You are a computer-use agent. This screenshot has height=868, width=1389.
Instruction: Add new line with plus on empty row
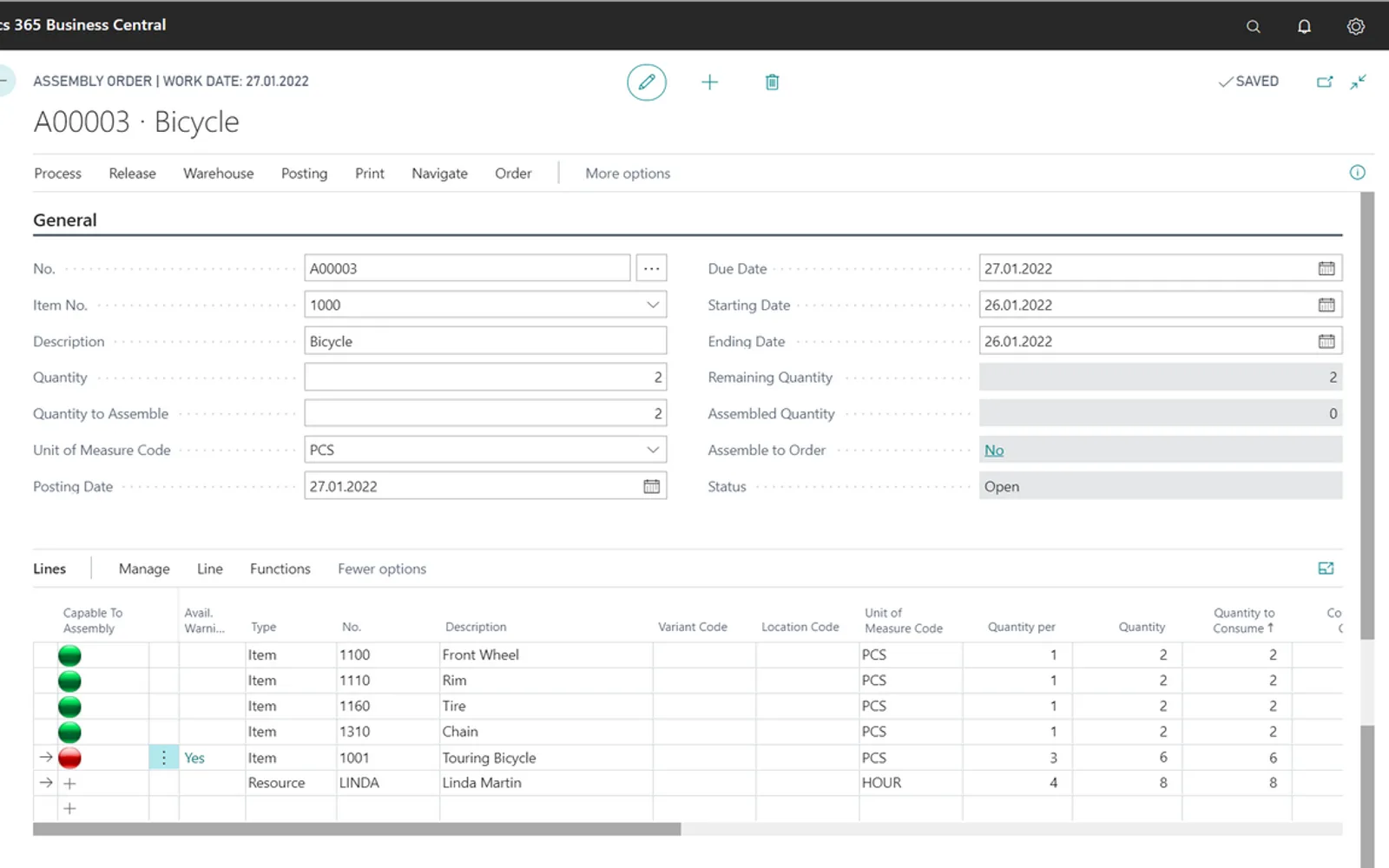coord(69,808)
